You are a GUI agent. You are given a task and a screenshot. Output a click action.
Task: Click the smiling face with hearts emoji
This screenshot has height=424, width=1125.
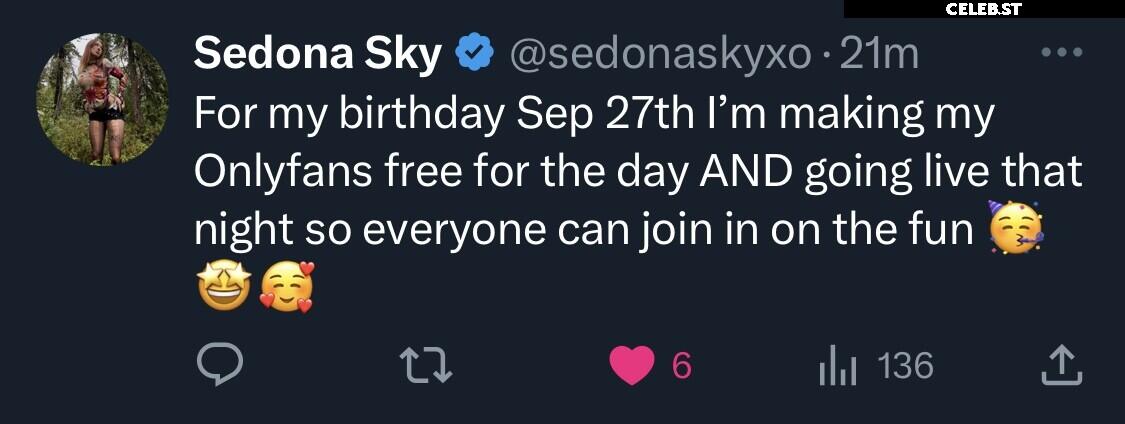coord(287,286)
